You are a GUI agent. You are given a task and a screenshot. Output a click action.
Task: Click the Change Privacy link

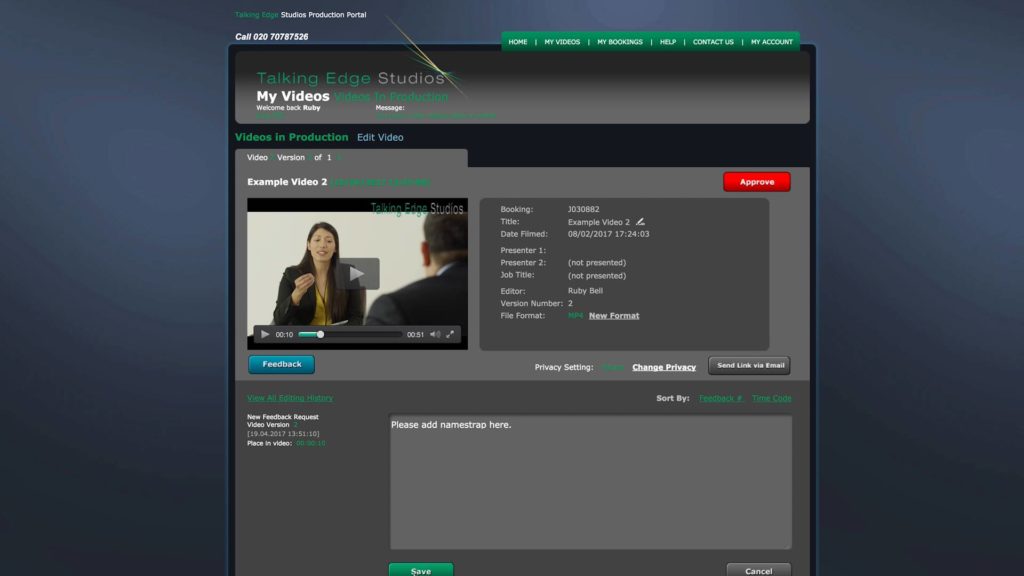pos(664,367)
